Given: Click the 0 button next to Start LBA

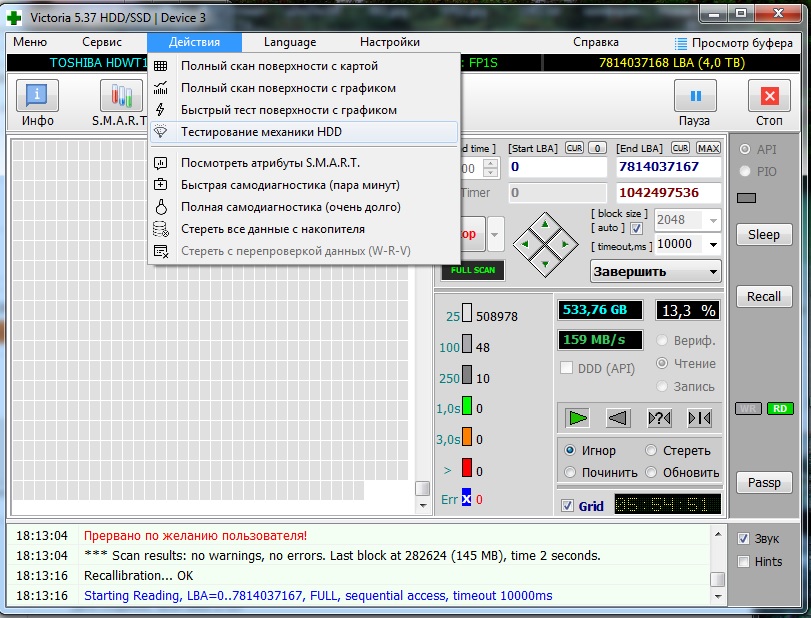Looking at the screenshot, I should [597, 148].
